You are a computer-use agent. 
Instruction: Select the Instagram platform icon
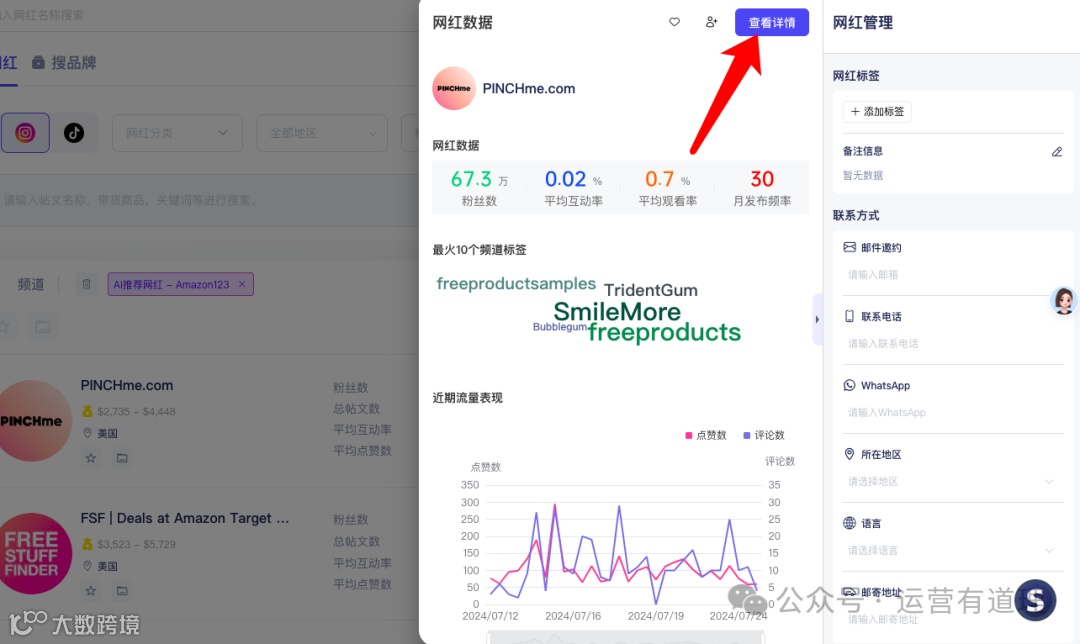pyautogui.click(x=25, y=132)
